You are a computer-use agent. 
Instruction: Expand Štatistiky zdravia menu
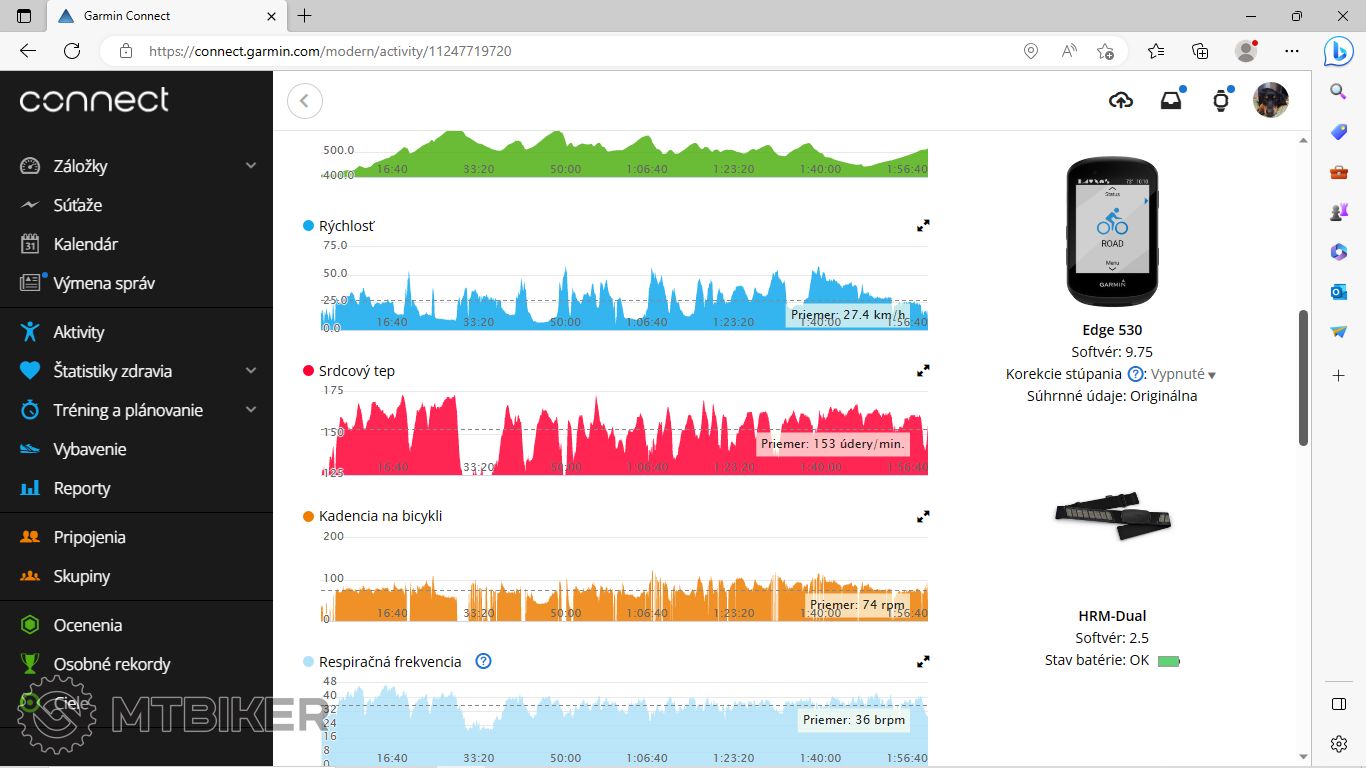pyautogui.click(x=251, y=371)
